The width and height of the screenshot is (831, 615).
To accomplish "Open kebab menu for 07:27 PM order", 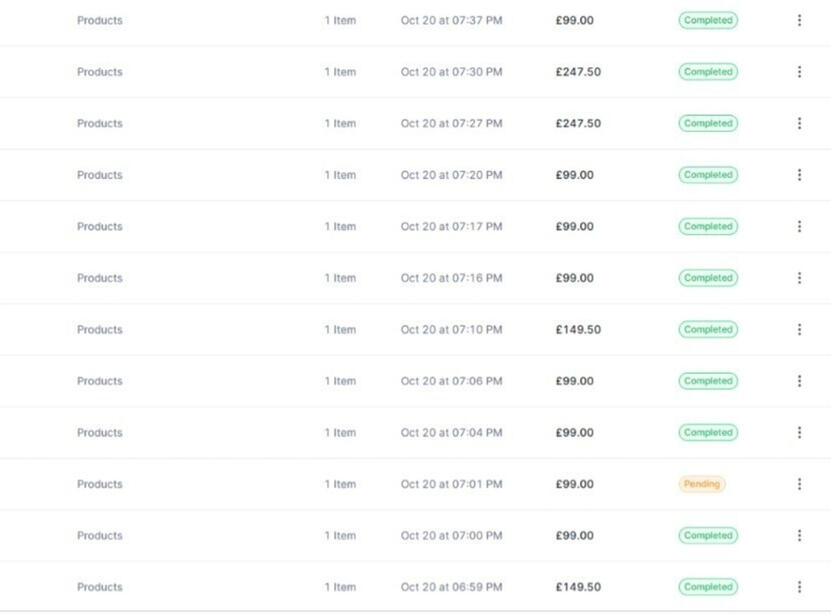I will (x=799, y=123).
